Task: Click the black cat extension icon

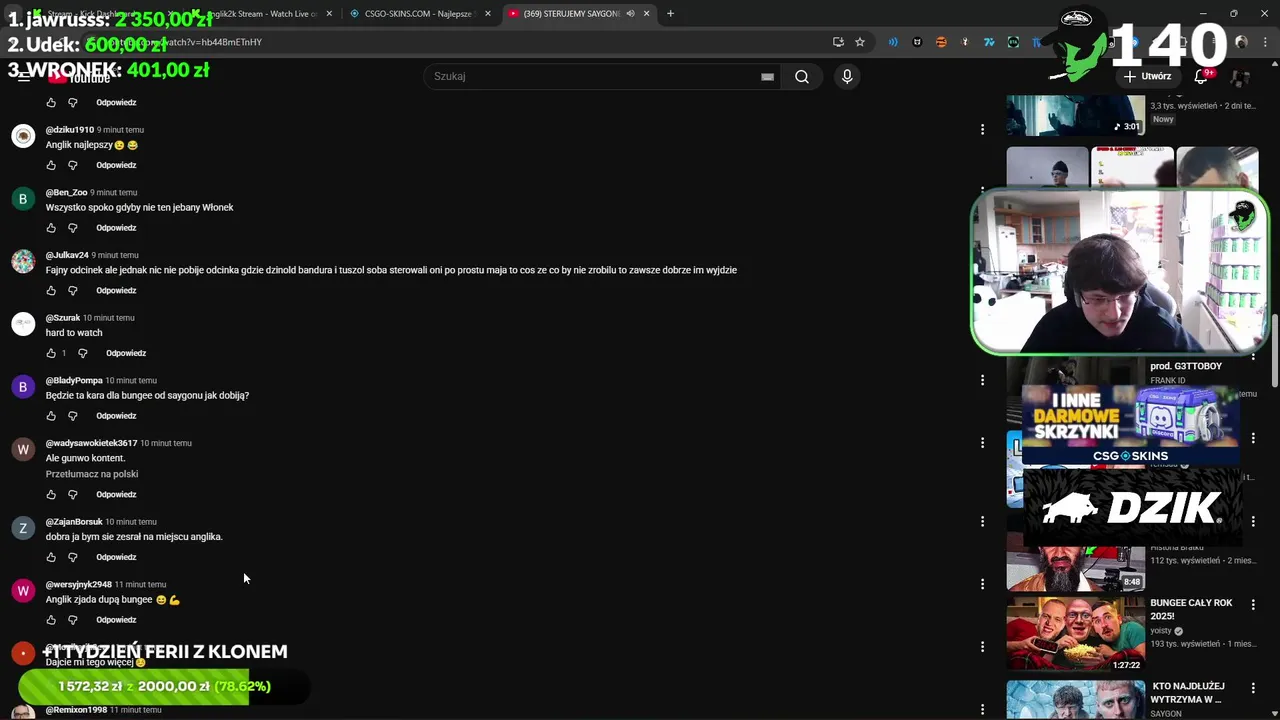Action: (917, 42)
